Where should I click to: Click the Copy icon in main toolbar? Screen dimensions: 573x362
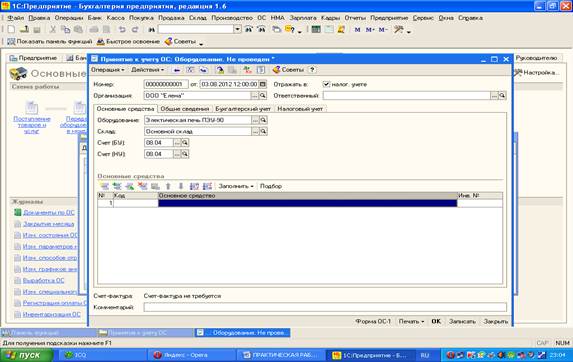[65, 30]
